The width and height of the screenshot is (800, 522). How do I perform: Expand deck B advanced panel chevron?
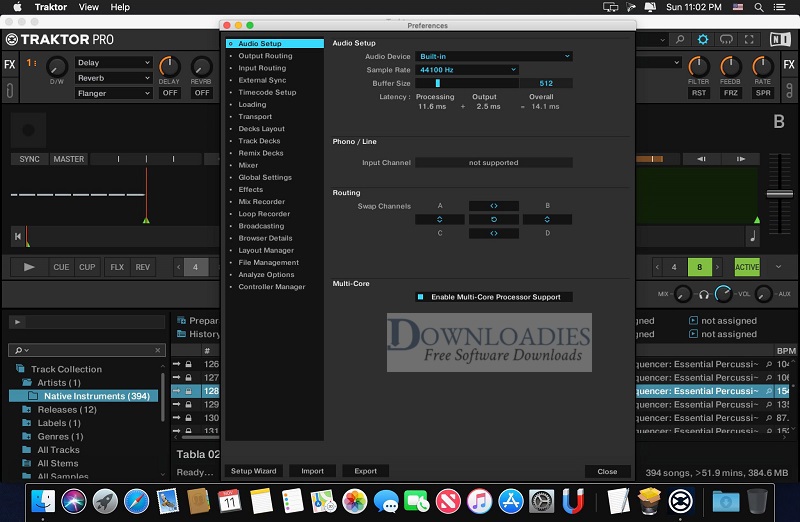tap(778, 266)
